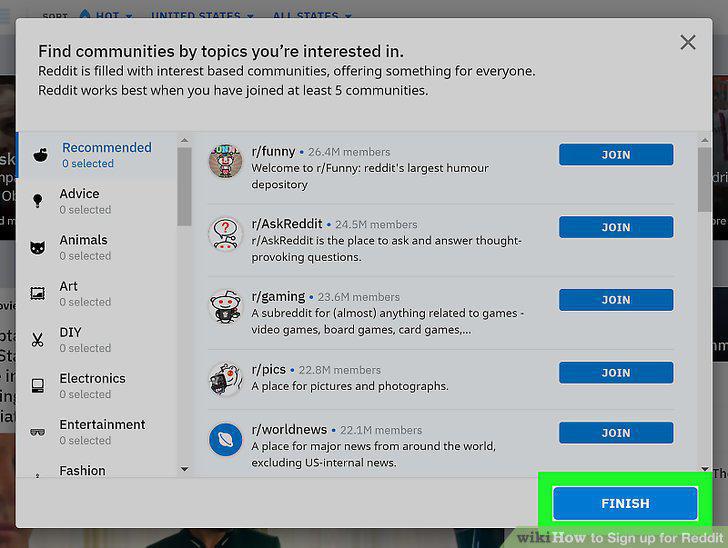Join the r/pics community
Image resolution: width=728 pixels, height=548 pixels.
point(616,373)
